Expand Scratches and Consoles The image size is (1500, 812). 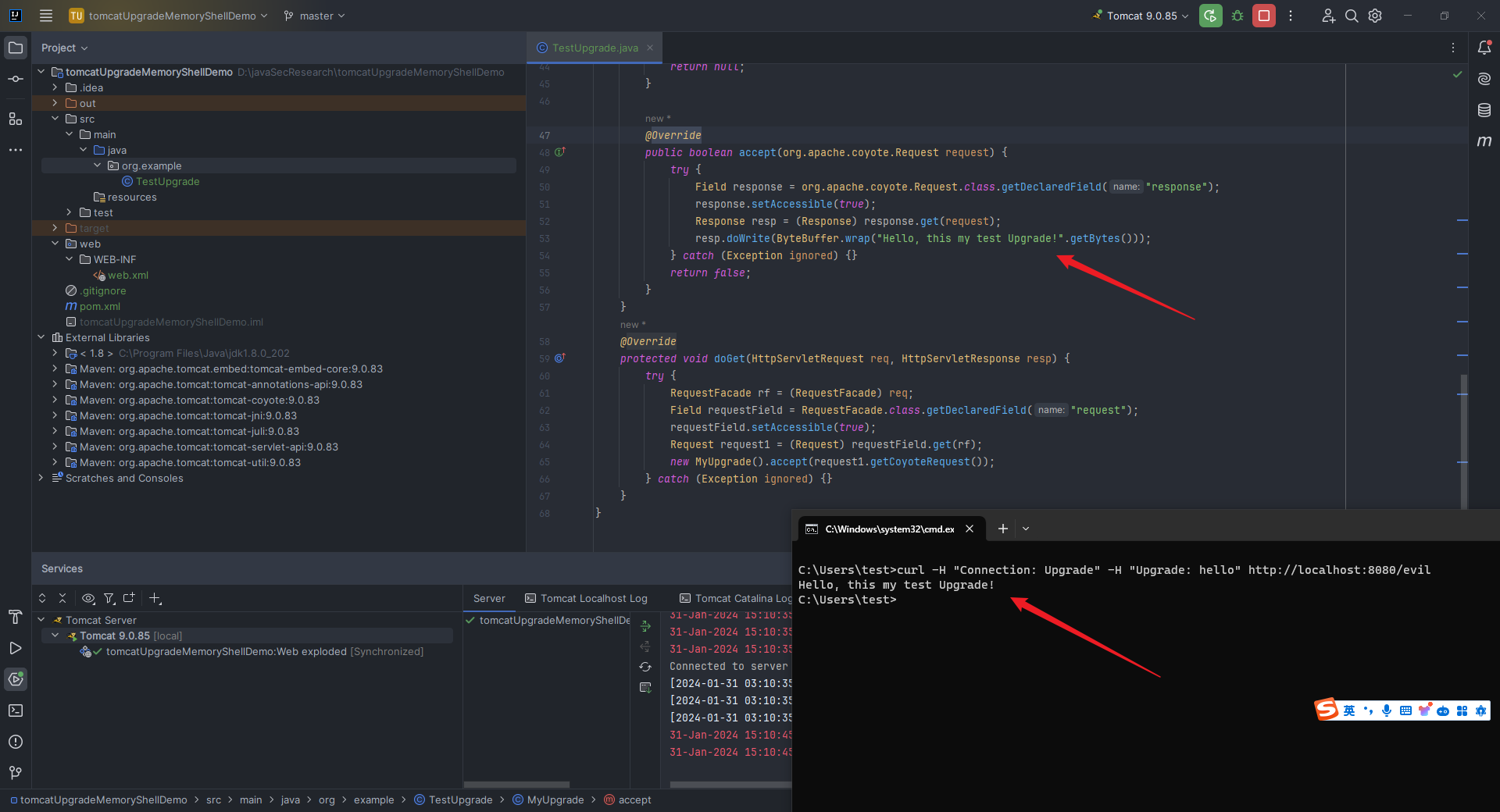[x=41, y=478]
